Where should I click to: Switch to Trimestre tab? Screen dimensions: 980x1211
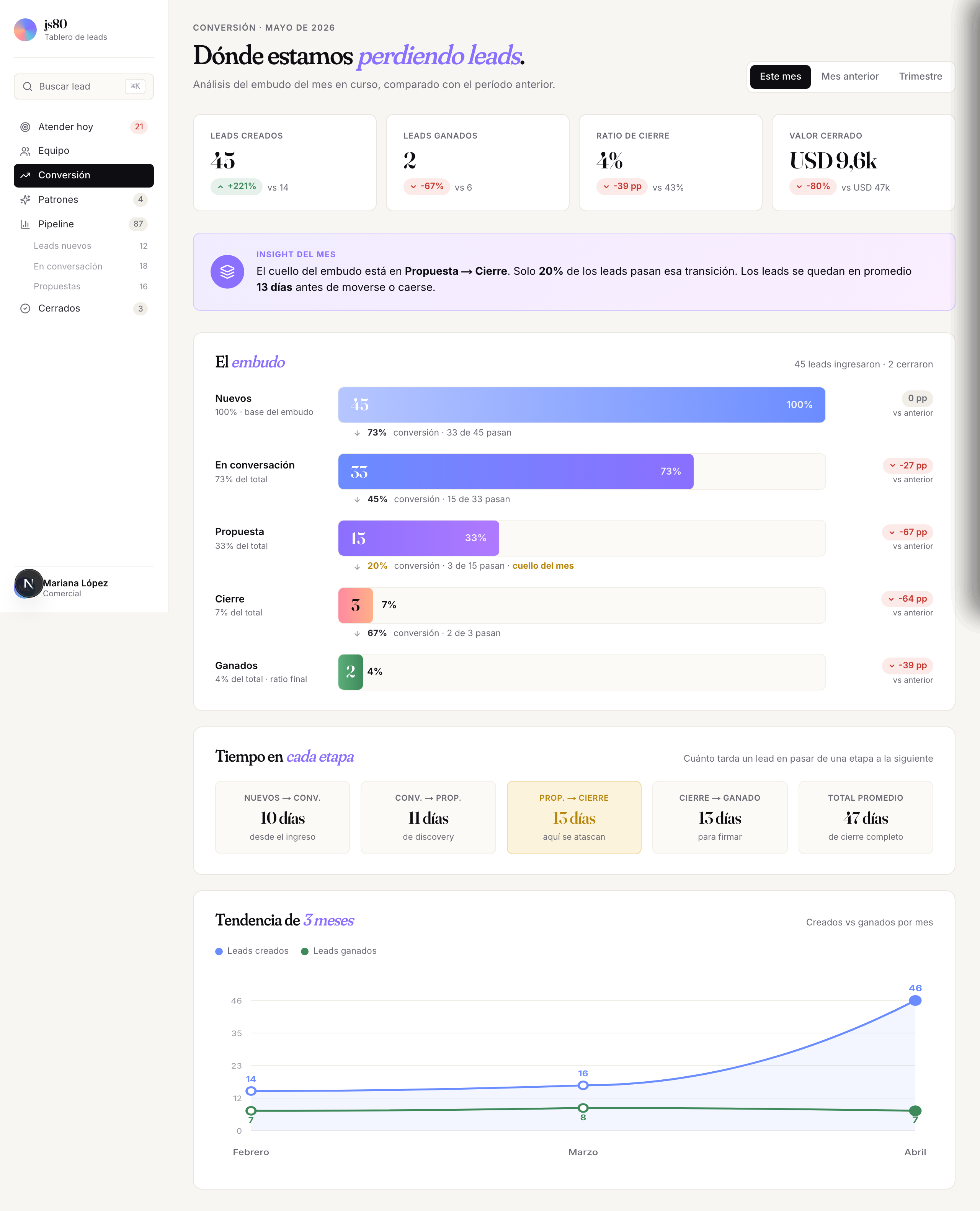click(x=920, y=77)
